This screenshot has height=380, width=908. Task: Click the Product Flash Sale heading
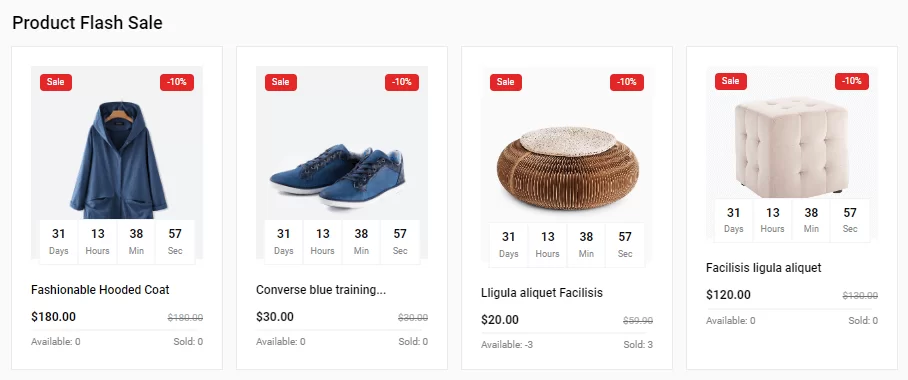(x=87, y=23)
